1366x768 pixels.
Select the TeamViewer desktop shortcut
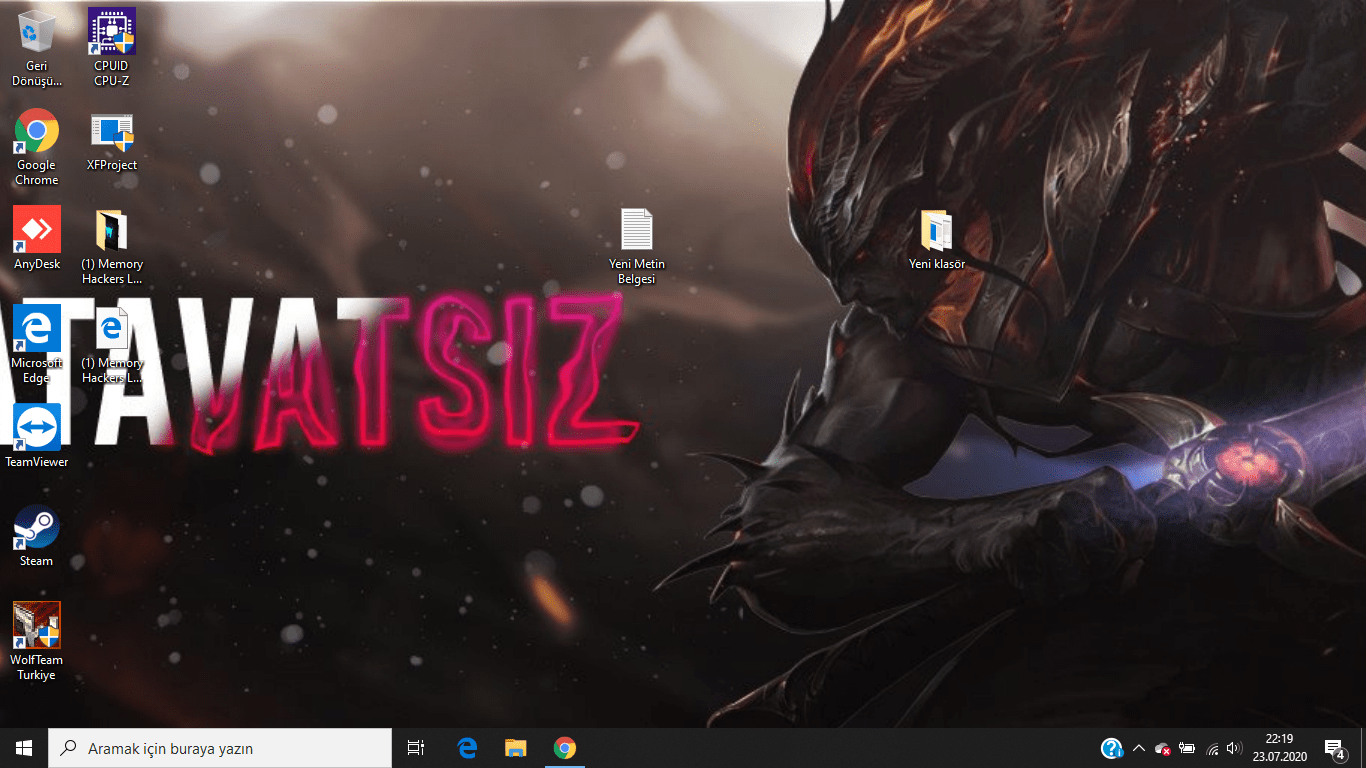[x=37, y=437]
